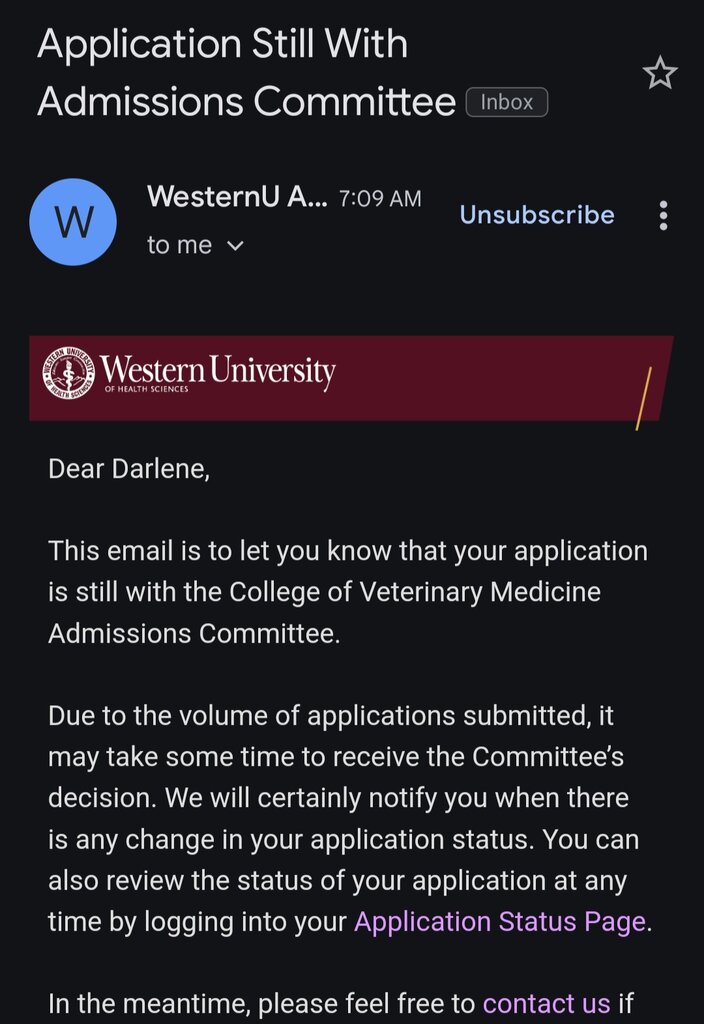
Task: Tap "OF HEALTH SCIENCES" subtitle in banner
Action: point(146,389)
